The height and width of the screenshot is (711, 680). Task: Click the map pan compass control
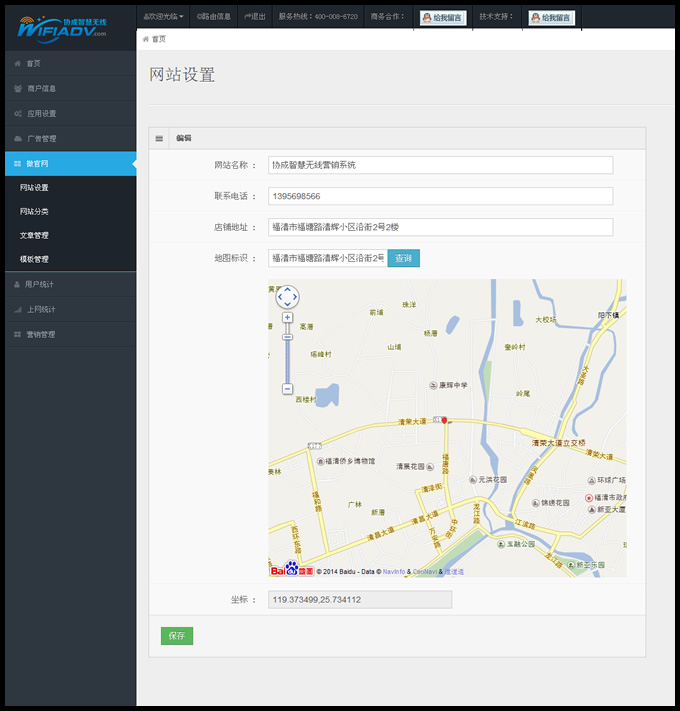coord(287,296)
